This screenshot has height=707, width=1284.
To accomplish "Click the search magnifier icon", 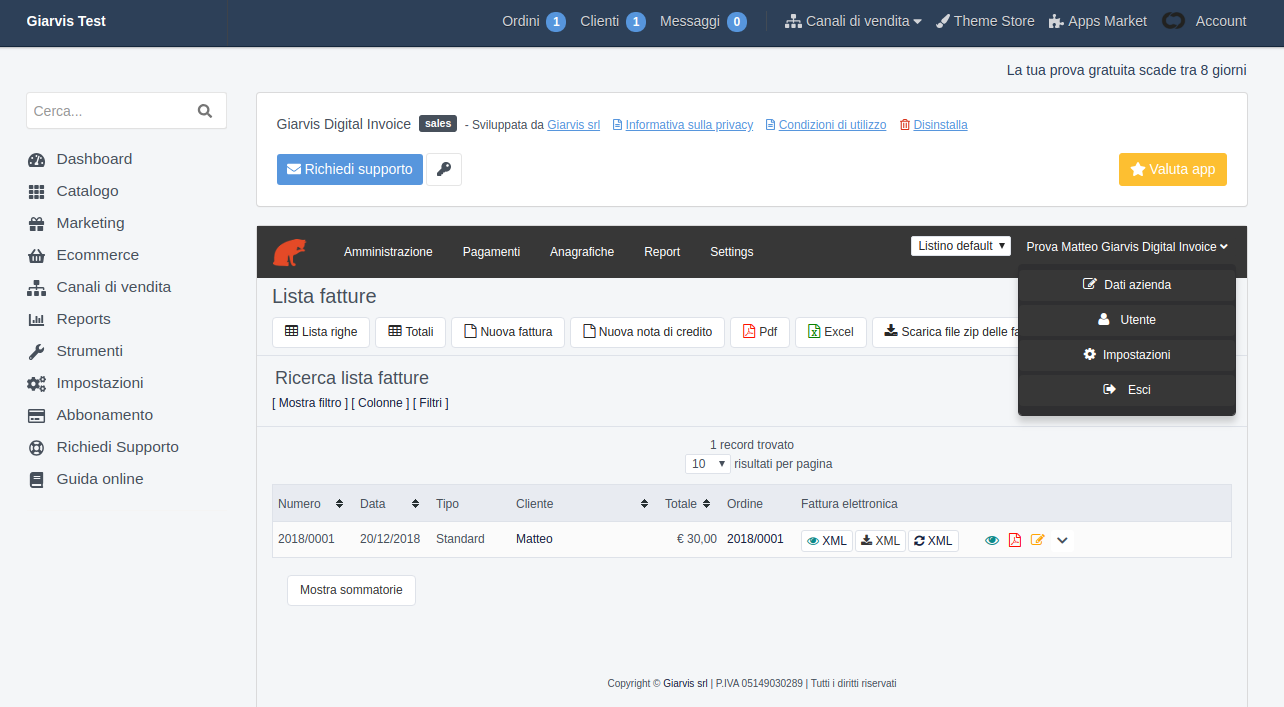I will (205, 111).
